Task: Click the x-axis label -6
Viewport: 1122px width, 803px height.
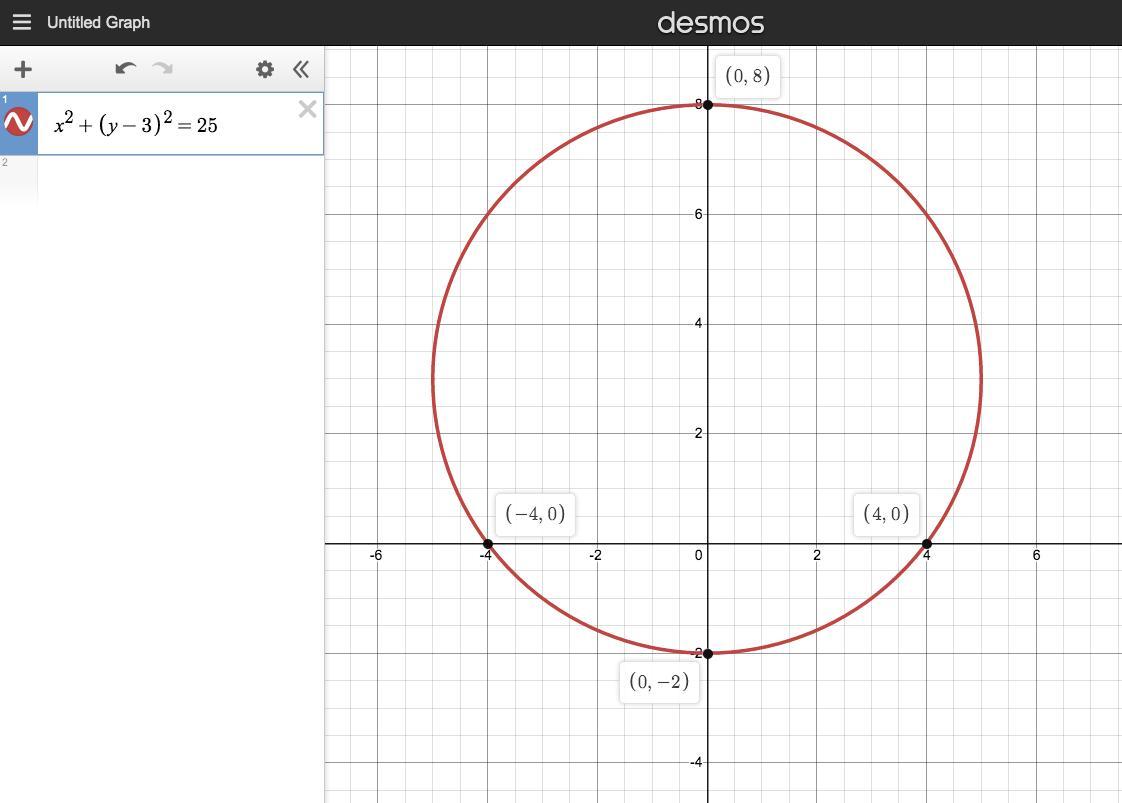Action: tap(376, 555)
